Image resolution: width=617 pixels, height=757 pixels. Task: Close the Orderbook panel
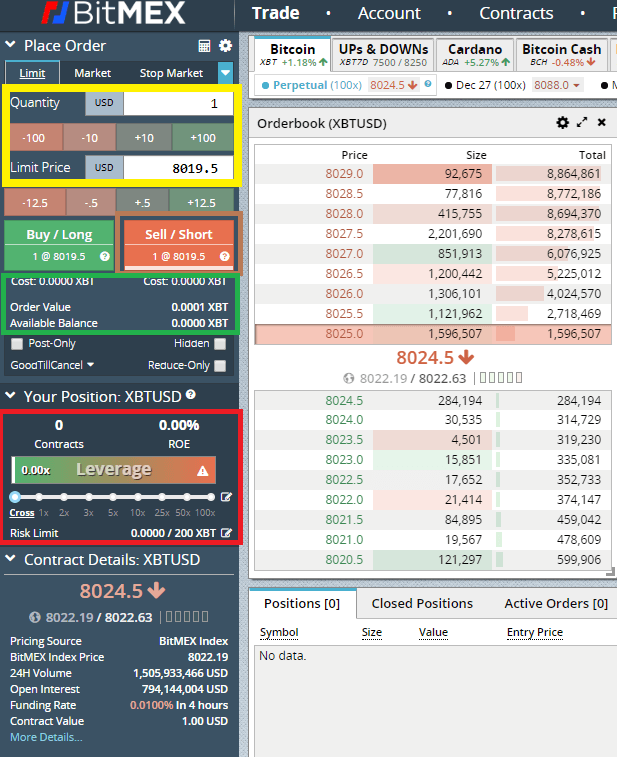602,123
